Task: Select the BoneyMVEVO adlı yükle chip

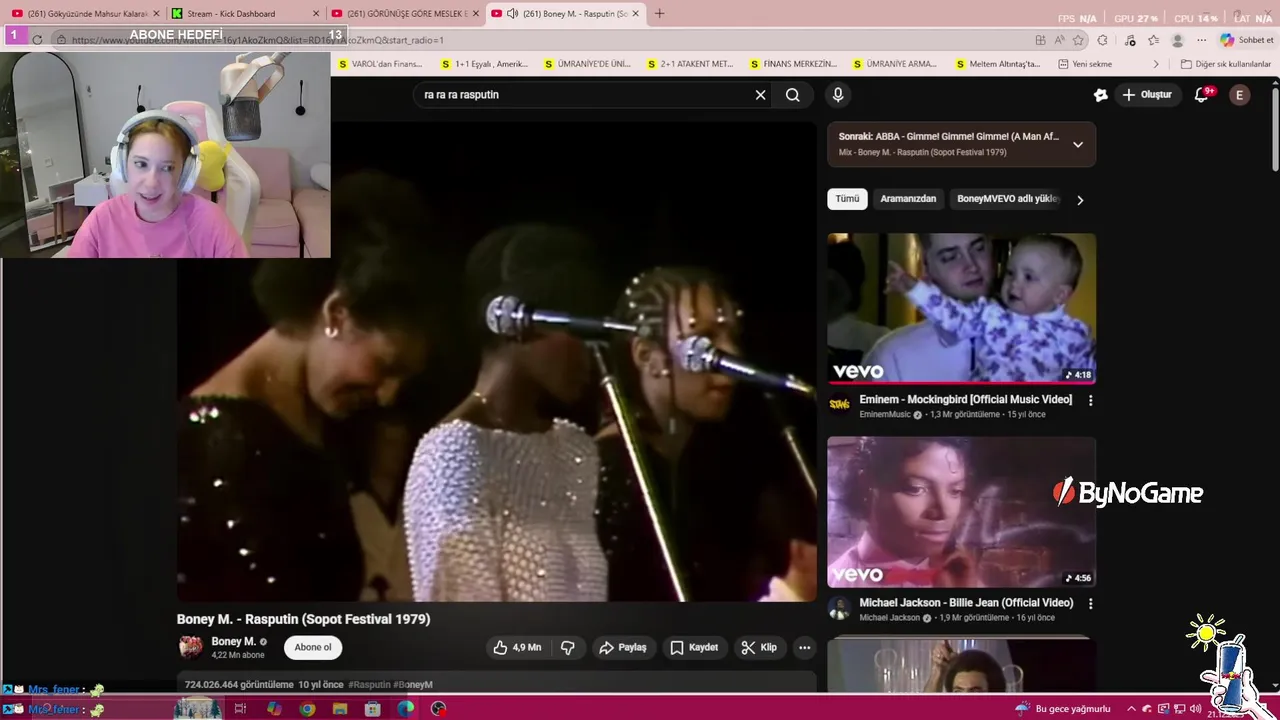Action: click(x=1007, y=199)
